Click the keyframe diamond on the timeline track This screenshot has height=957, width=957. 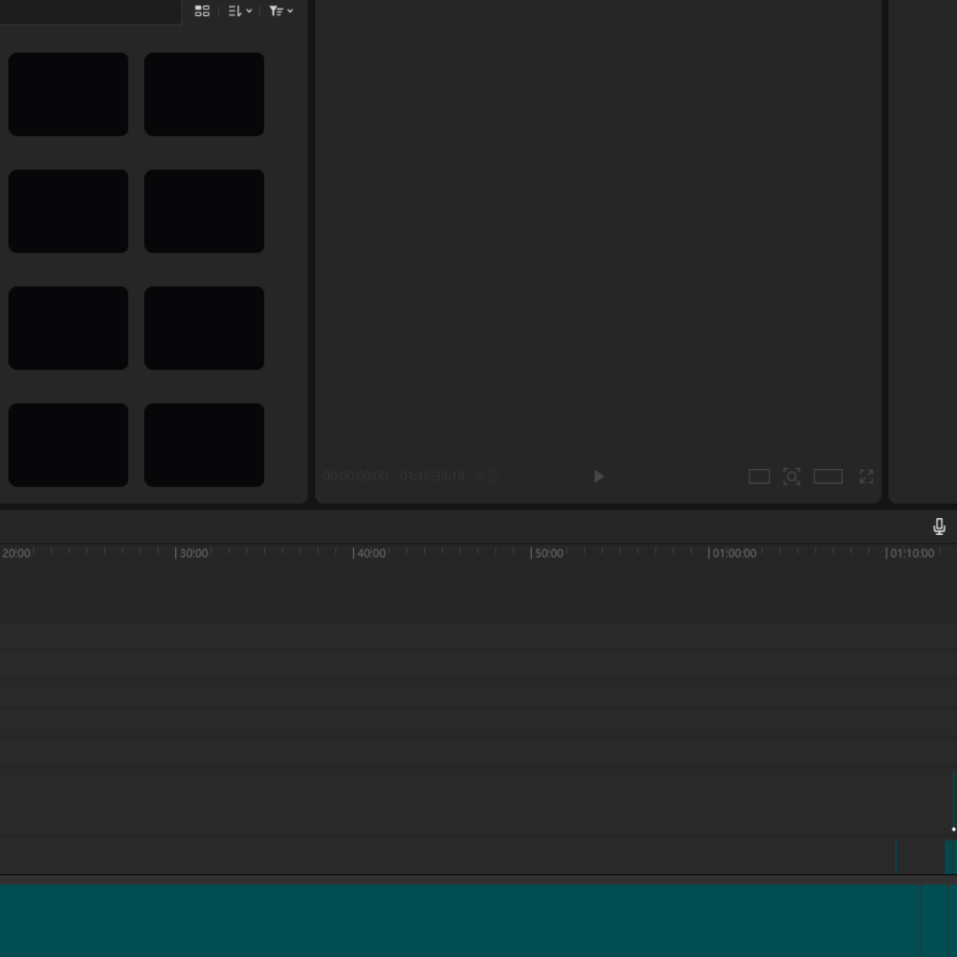[953, 829]
